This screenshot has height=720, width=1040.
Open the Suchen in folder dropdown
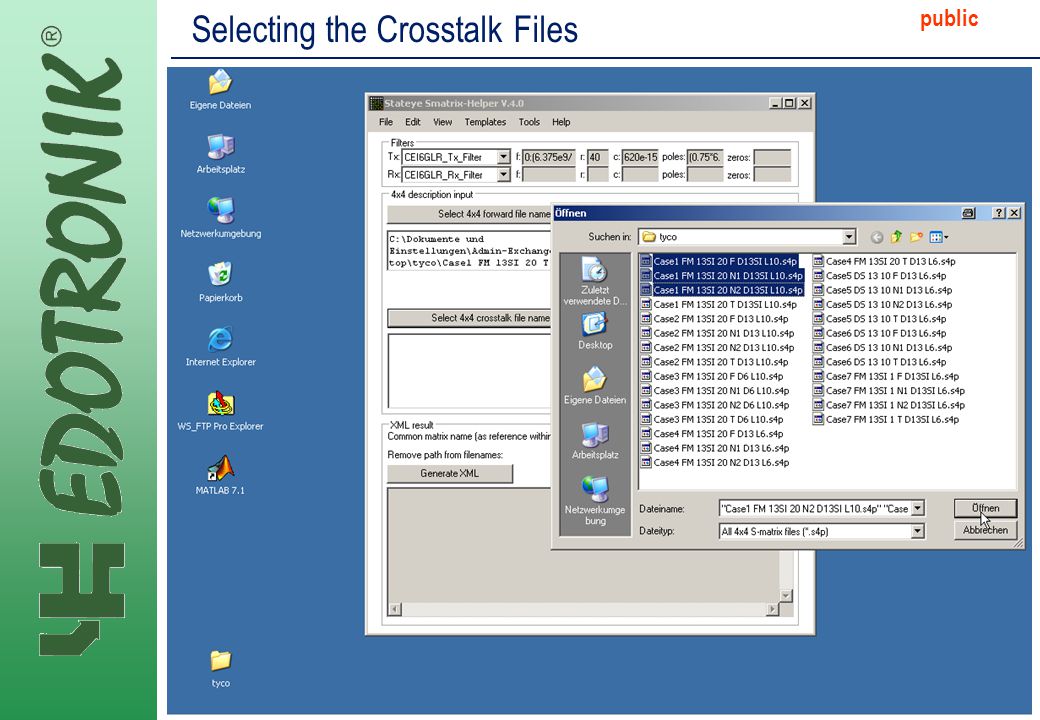(849, 237)
